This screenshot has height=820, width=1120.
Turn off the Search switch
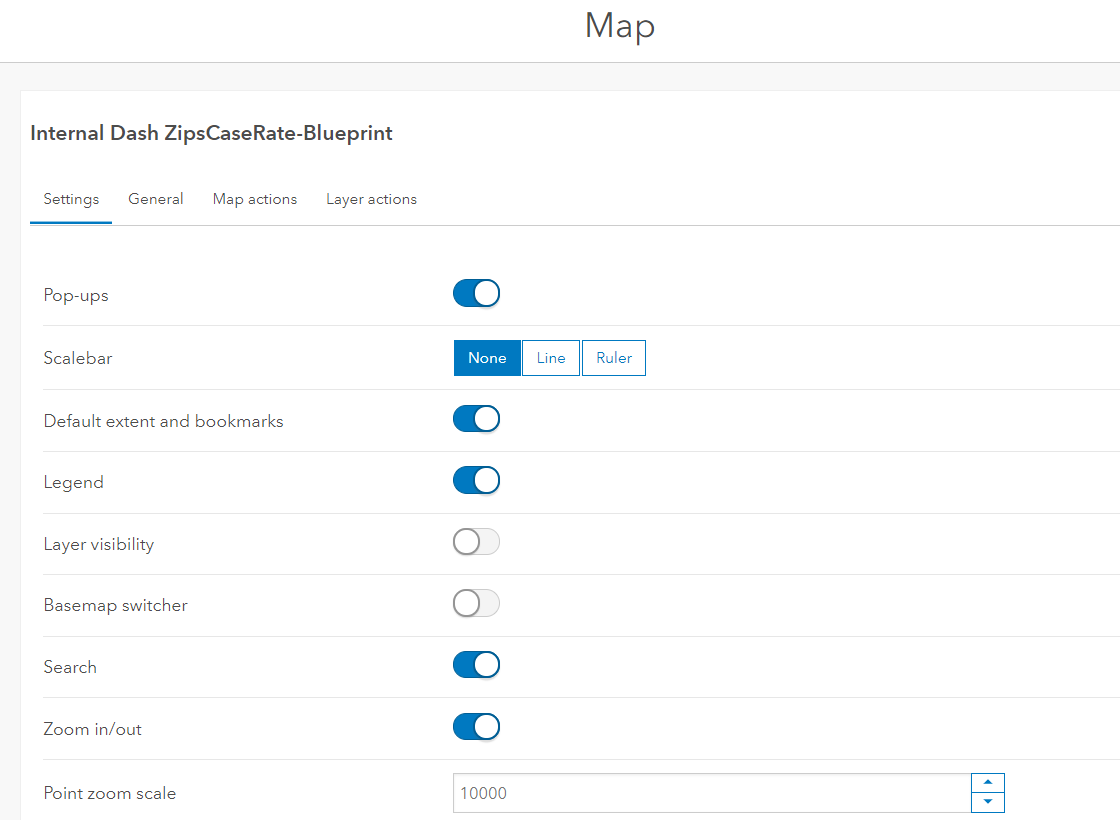476,665
